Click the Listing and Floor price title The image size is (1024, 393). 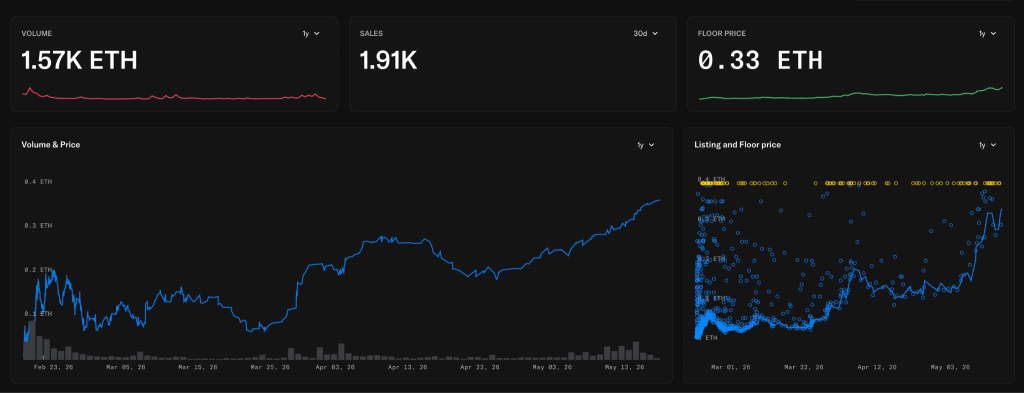pyautogui.click(x=737, y=145)
